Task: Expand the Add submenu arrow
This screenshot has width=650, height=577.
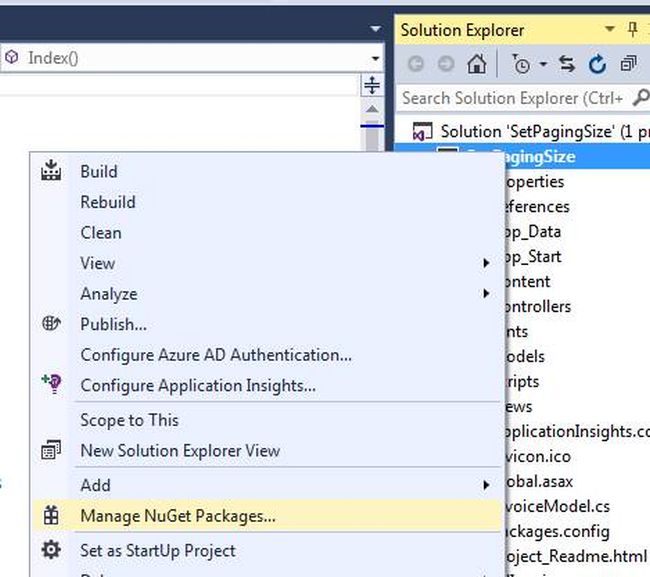Action: (486, 485)
